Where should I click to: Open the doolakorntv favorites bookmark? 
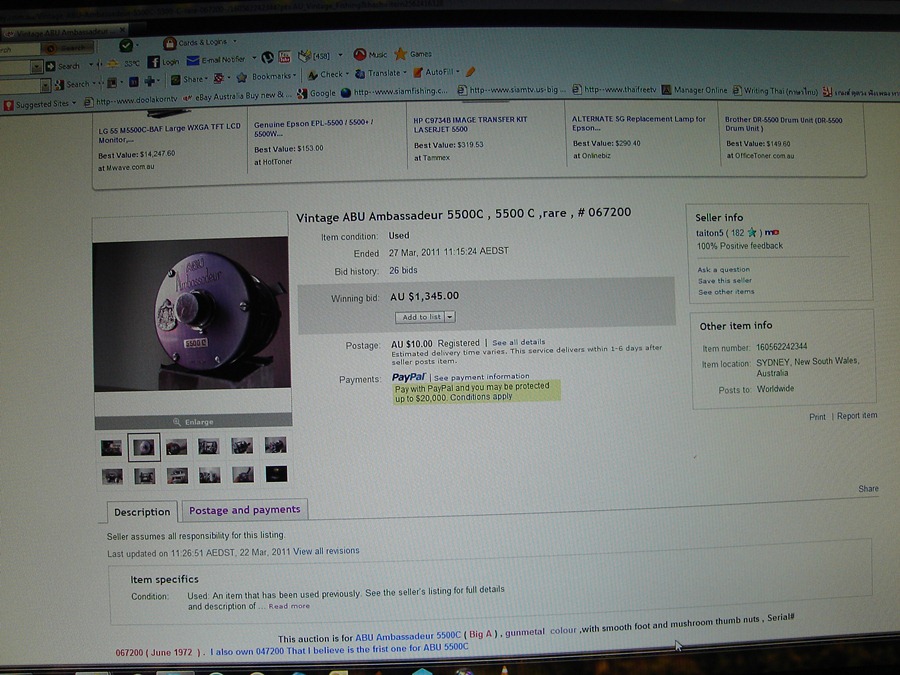click(131, 101)
